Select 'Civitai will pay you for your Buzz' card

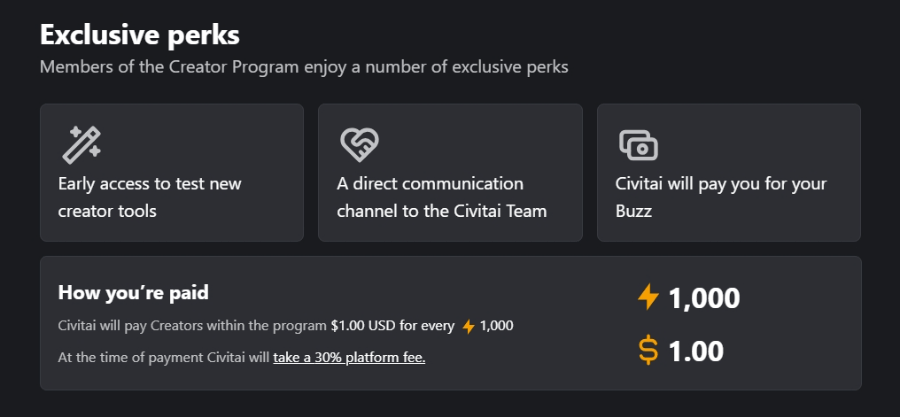(729, 173)
